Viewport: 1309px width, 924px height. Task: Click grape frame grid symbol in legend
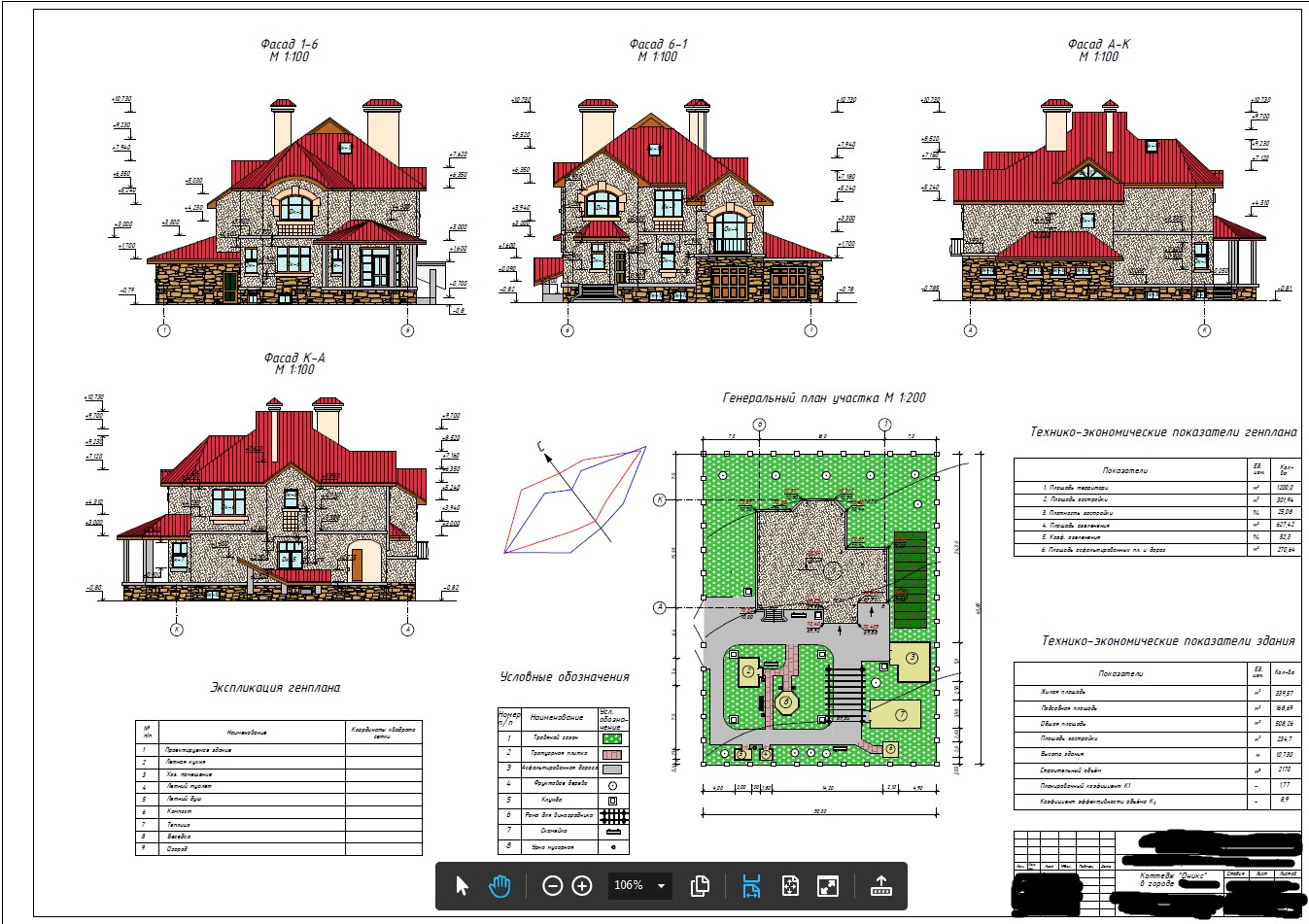[x=614, y=816]
